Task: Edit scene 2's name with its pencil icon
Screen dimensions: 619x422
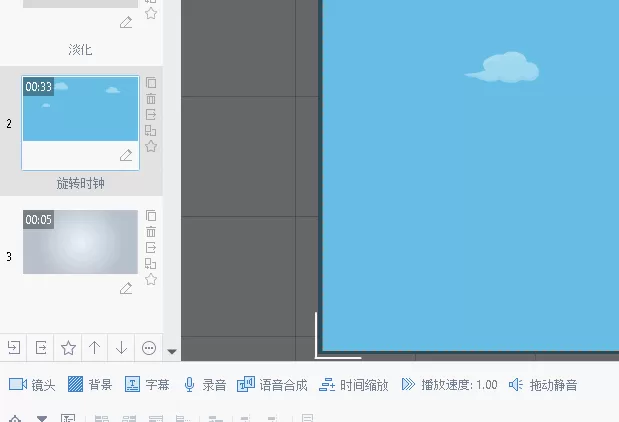Action: (126, 155)
